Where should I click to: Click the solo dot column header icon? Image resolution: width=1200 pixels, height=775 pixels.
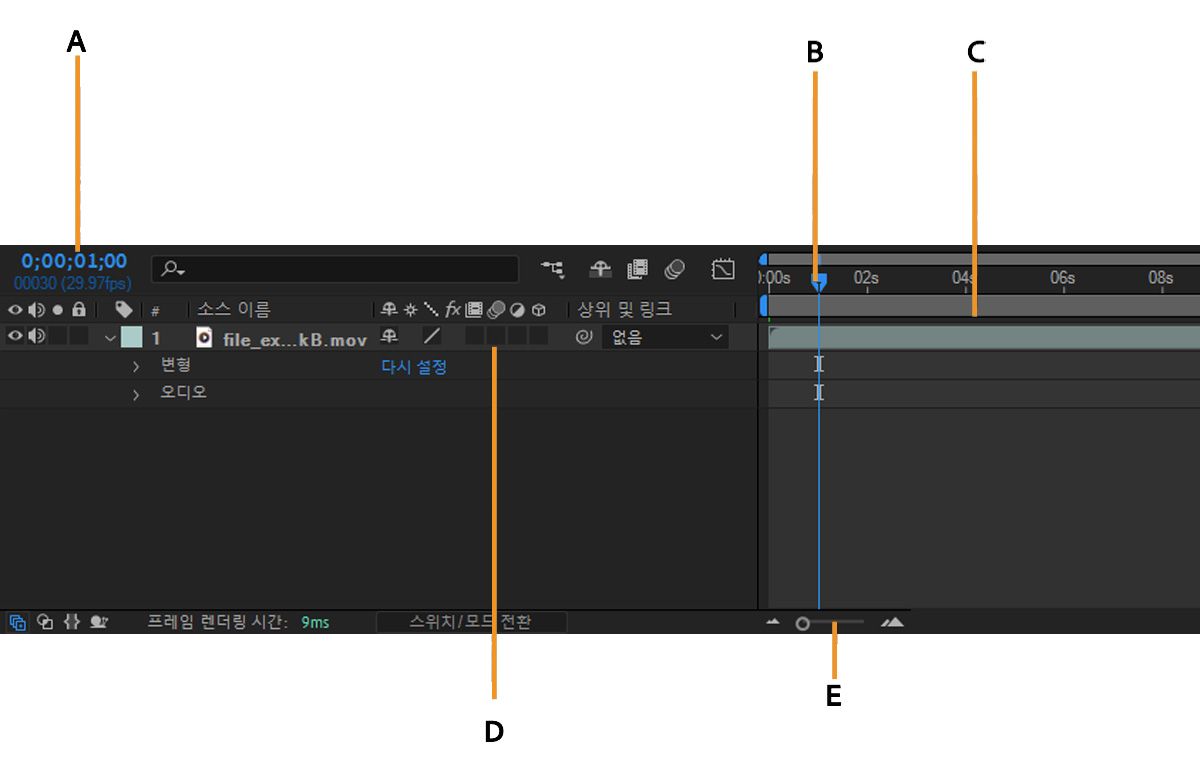58,310
